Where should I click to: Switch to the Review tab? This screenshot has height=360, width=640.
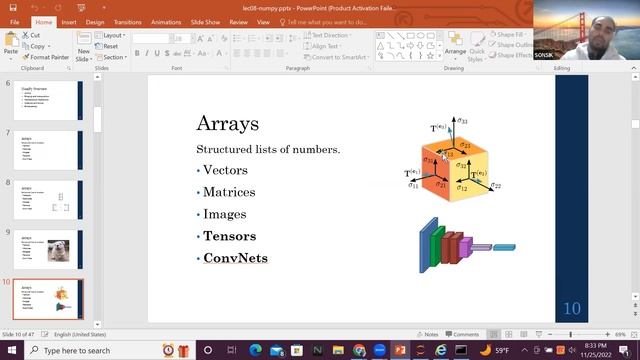pos(238,22)
